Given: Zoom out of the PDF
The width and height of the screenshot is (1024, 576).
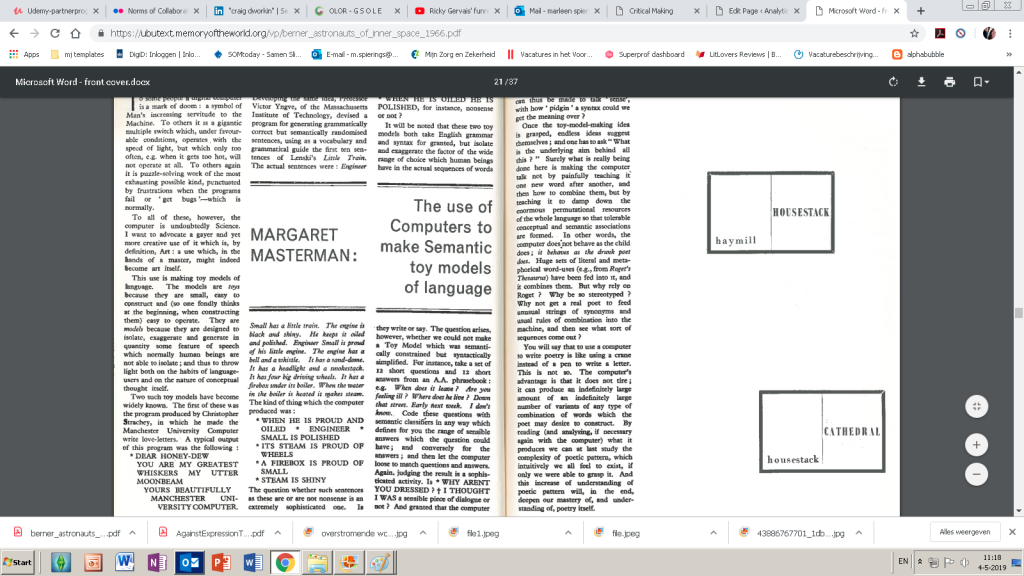Looking at the screenshot, I should [x=976, y=474].
